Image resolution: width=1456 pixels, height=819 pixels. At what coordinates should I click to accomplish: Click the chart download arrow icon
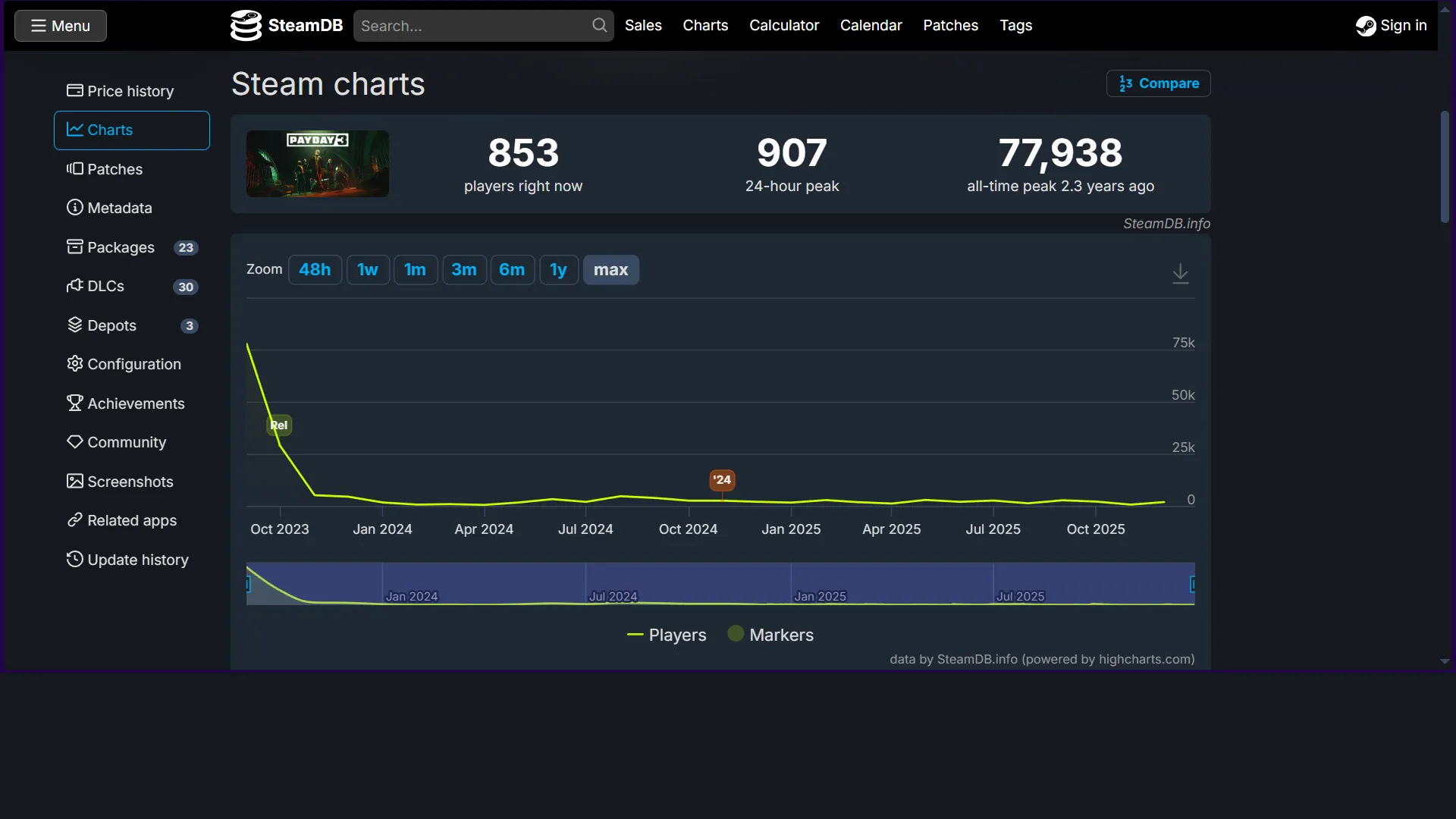(x=1180, y=272)
